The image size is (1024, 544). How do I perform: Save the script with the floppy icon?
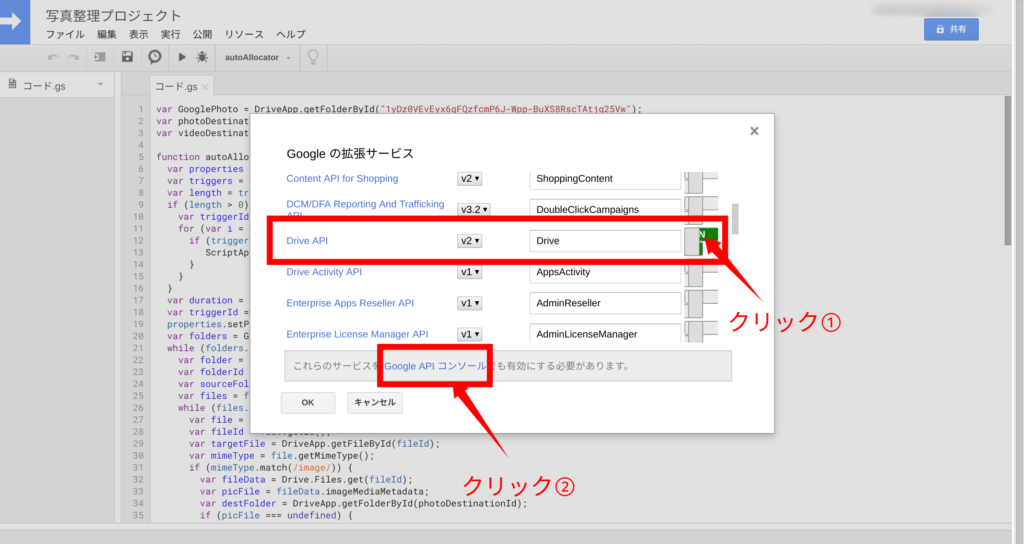(127, 57)
